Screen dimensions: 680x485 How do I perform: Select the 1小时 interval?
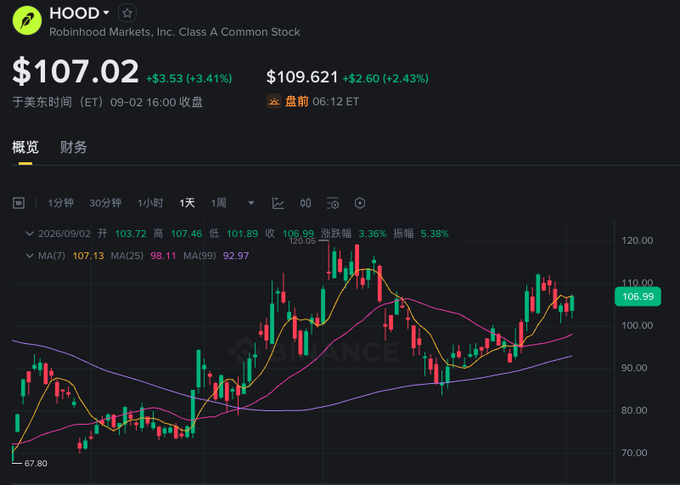click(150, 203)
